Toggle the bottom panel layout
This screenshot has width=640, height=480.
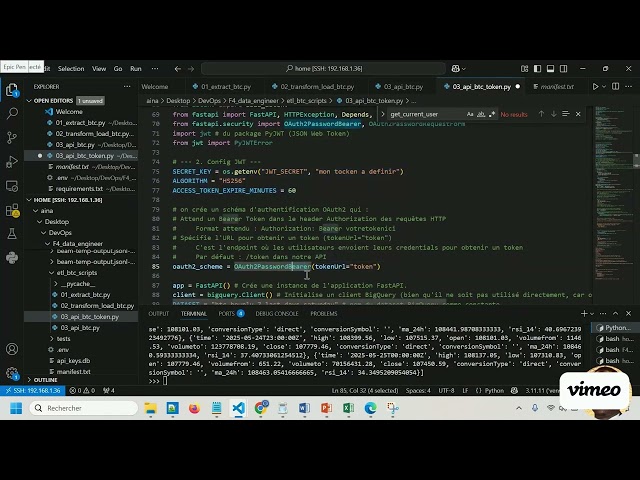551,69
